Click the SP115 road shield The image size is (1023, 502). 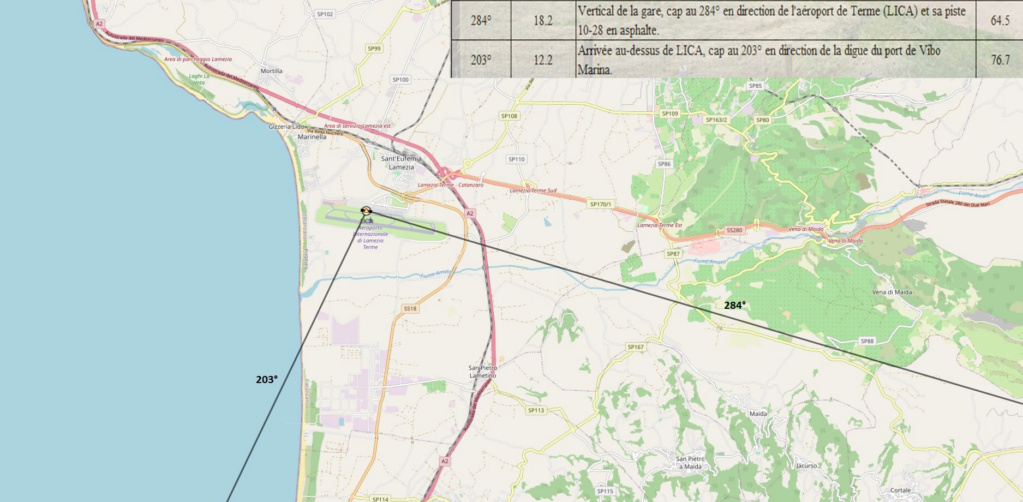(605, 491)
